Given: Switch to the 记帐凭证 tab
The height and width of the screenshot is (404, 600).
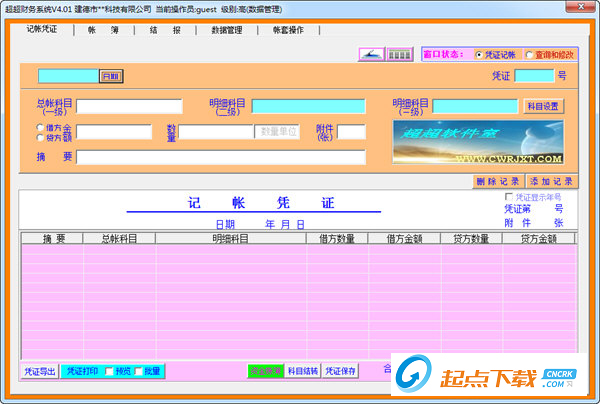Looking at the screenshot, I should point(42,29).
